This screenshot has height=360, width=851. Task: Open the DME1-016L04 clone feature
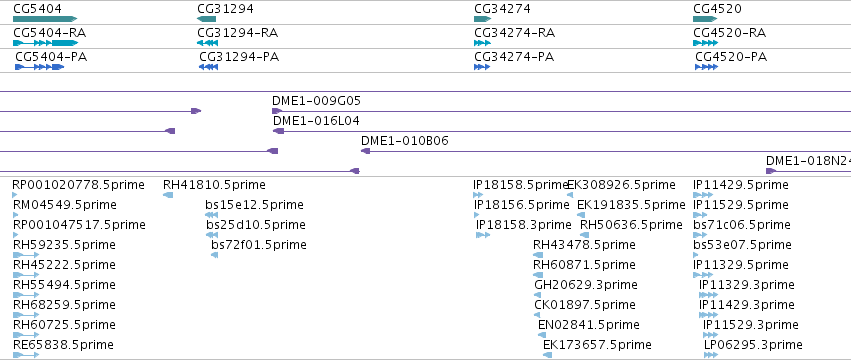click(562, 131)
